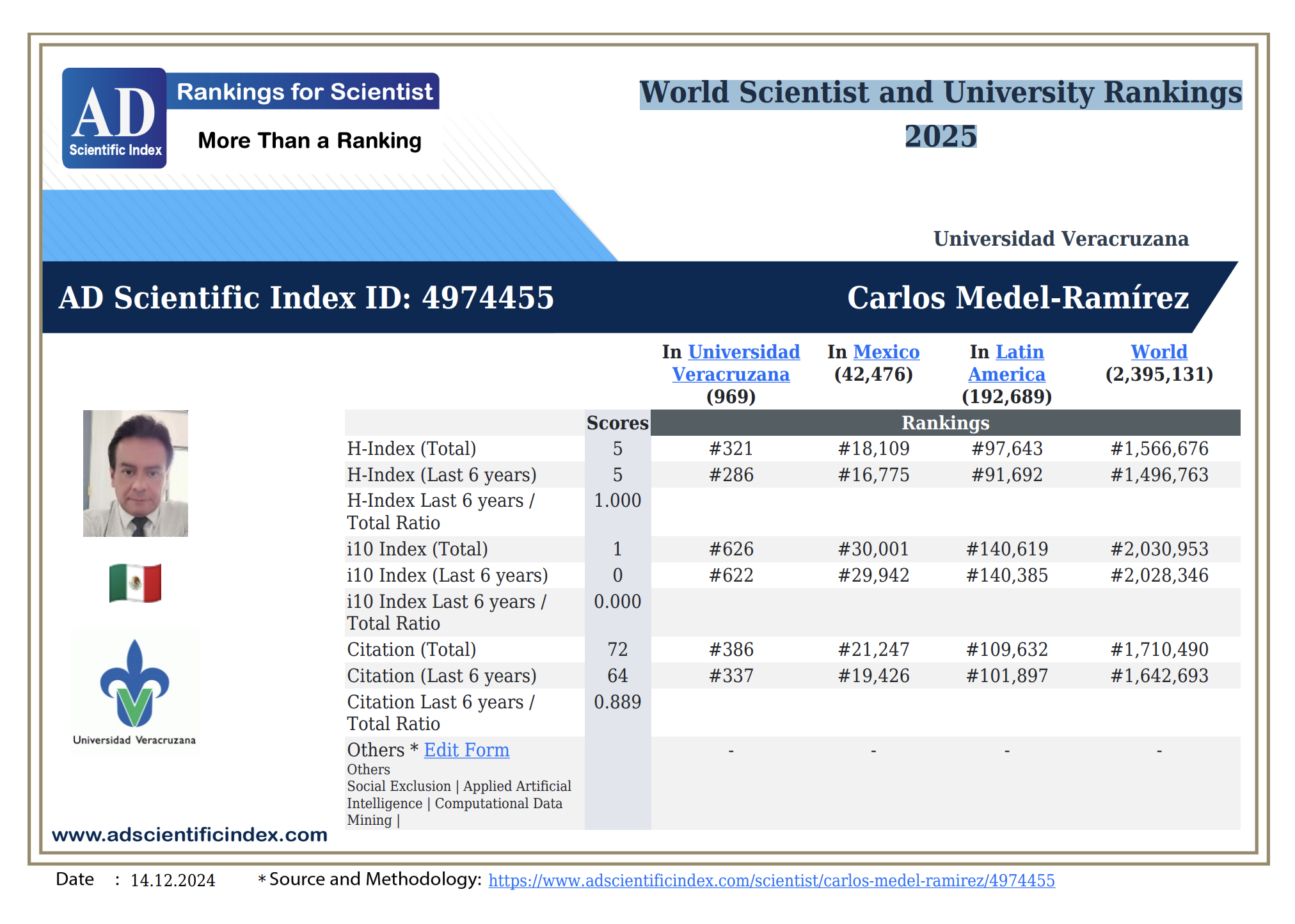Click the scientist name Carlos Medel-Ramírez

coord(1017,298)
